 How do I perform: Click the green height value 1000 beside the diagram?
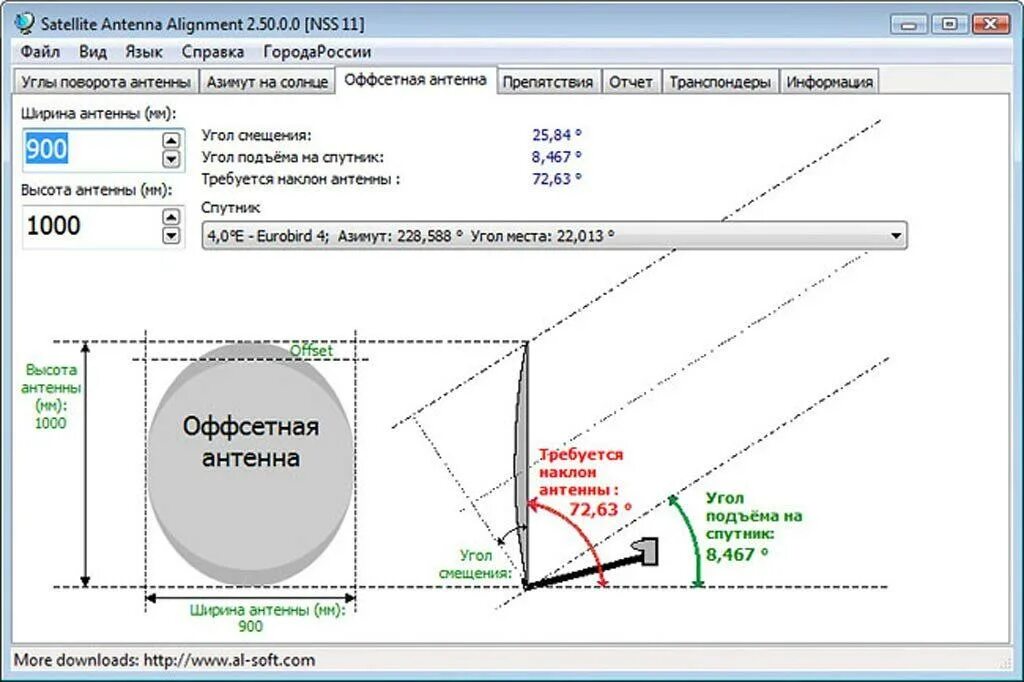[50, 423]
